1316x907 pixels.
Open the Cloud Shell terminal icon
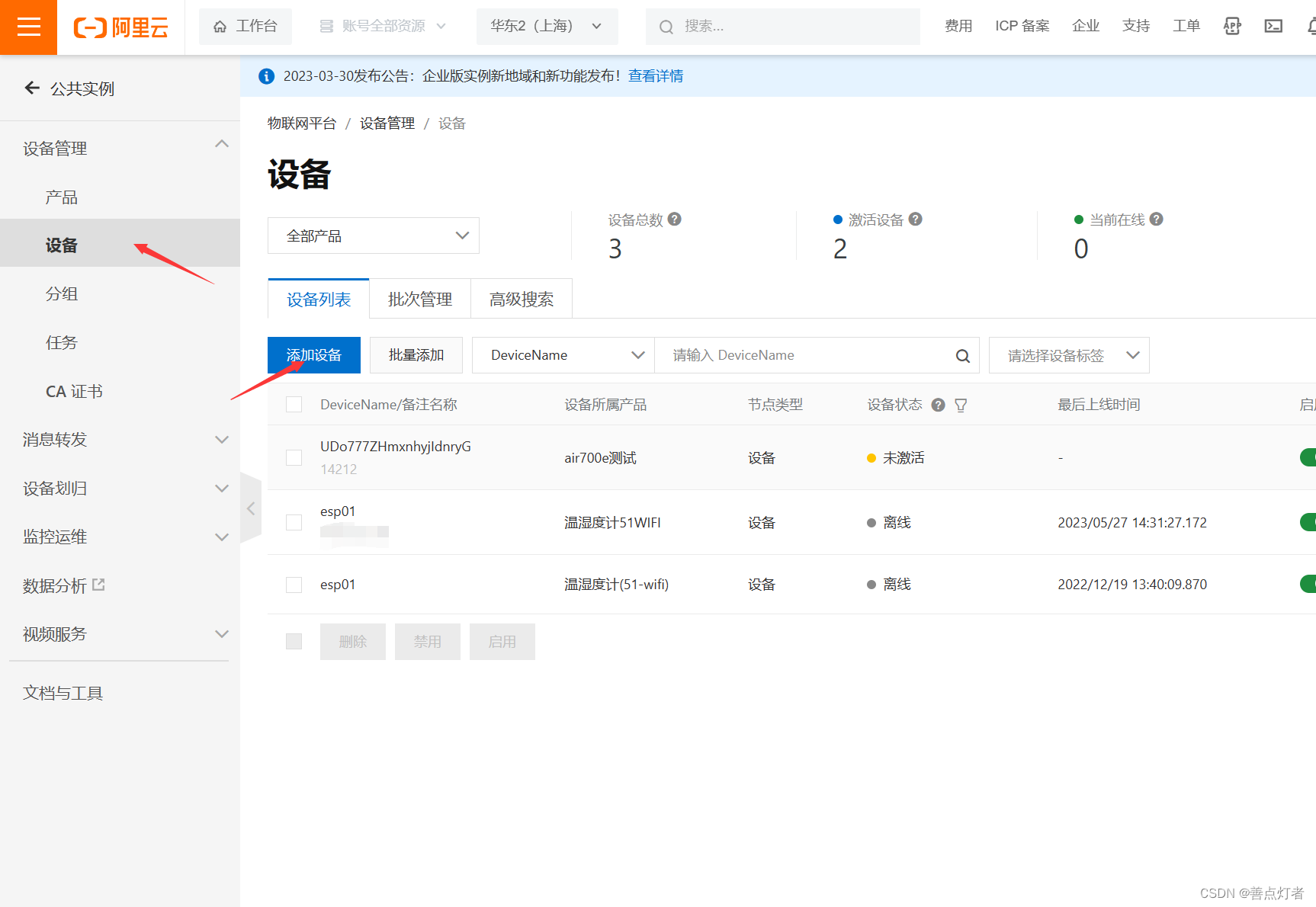pyautogui.click(x=1273, y=26)
